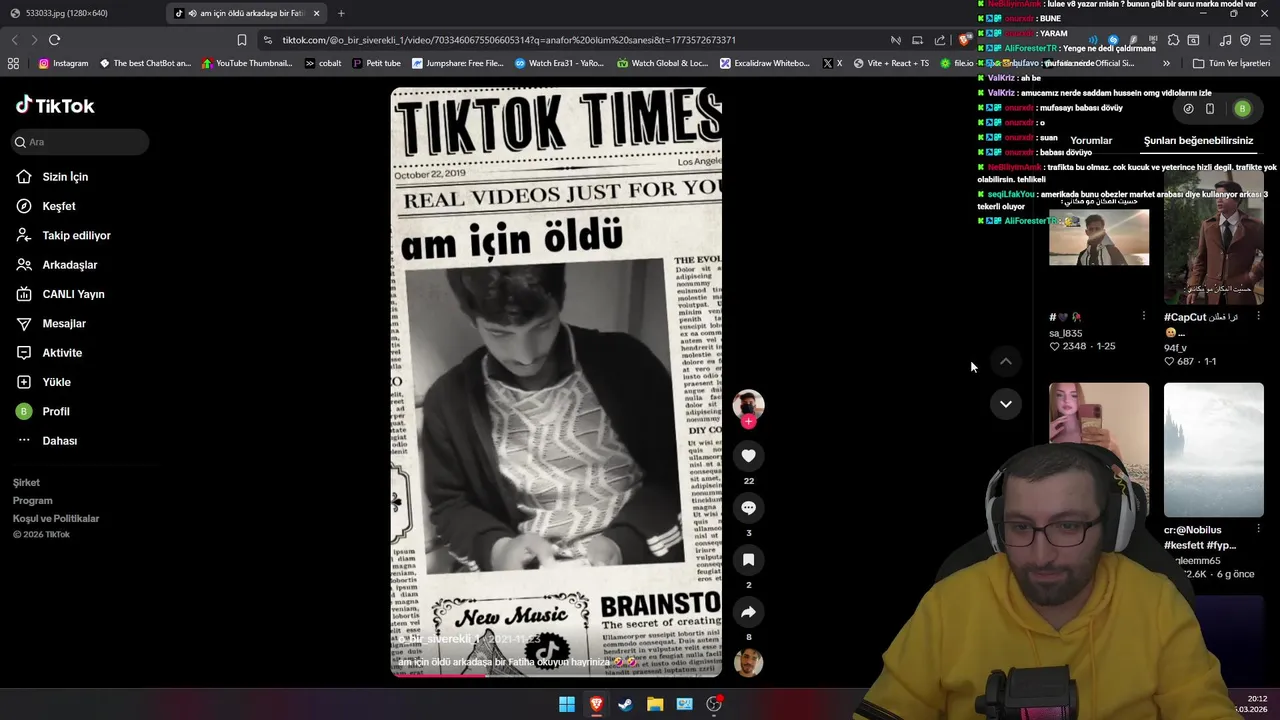The height and width of the screenshot is (720, 1280).
Task: Open the Petit tube bookmark
Action: pos(376,63)
